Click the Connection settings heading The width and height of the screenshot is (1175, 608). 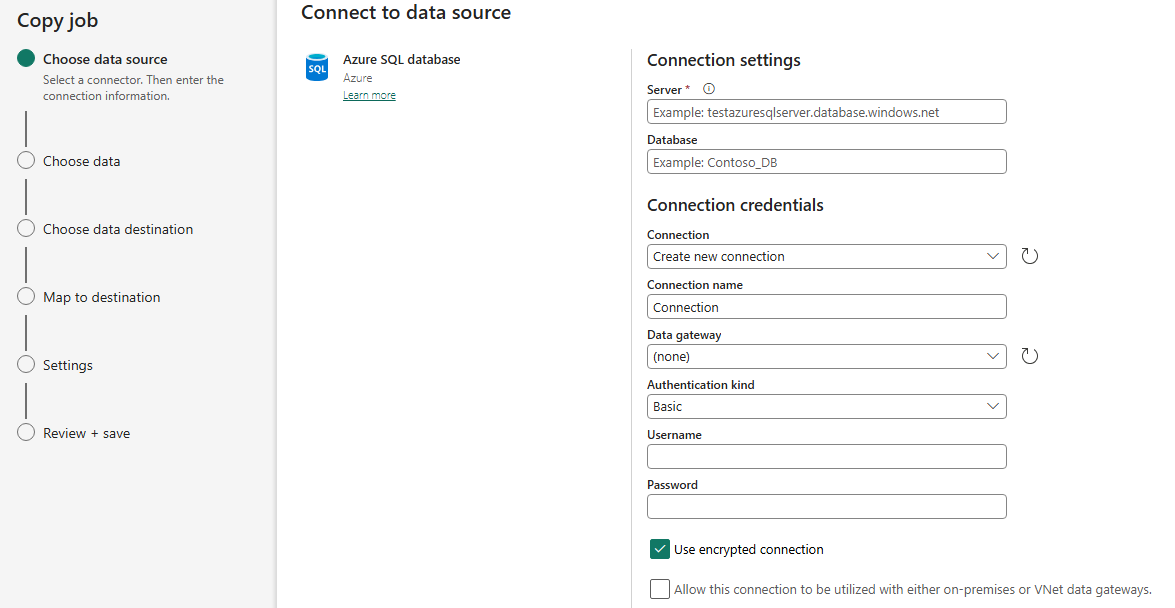point(723,60)
